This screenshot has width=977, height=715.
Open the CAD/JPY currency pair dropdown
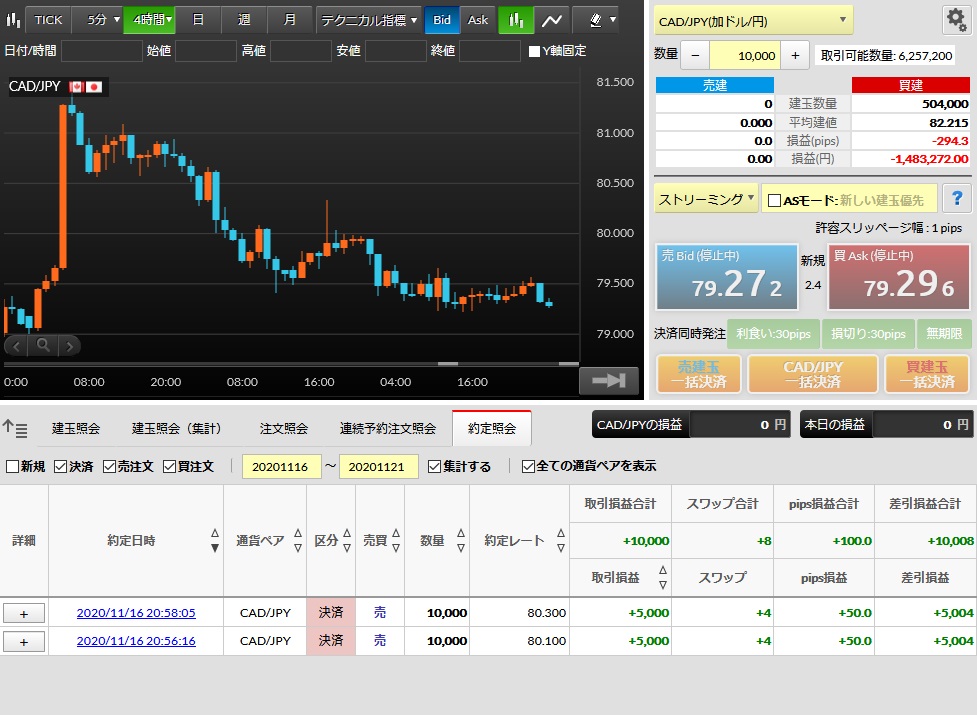pos(753,21)
